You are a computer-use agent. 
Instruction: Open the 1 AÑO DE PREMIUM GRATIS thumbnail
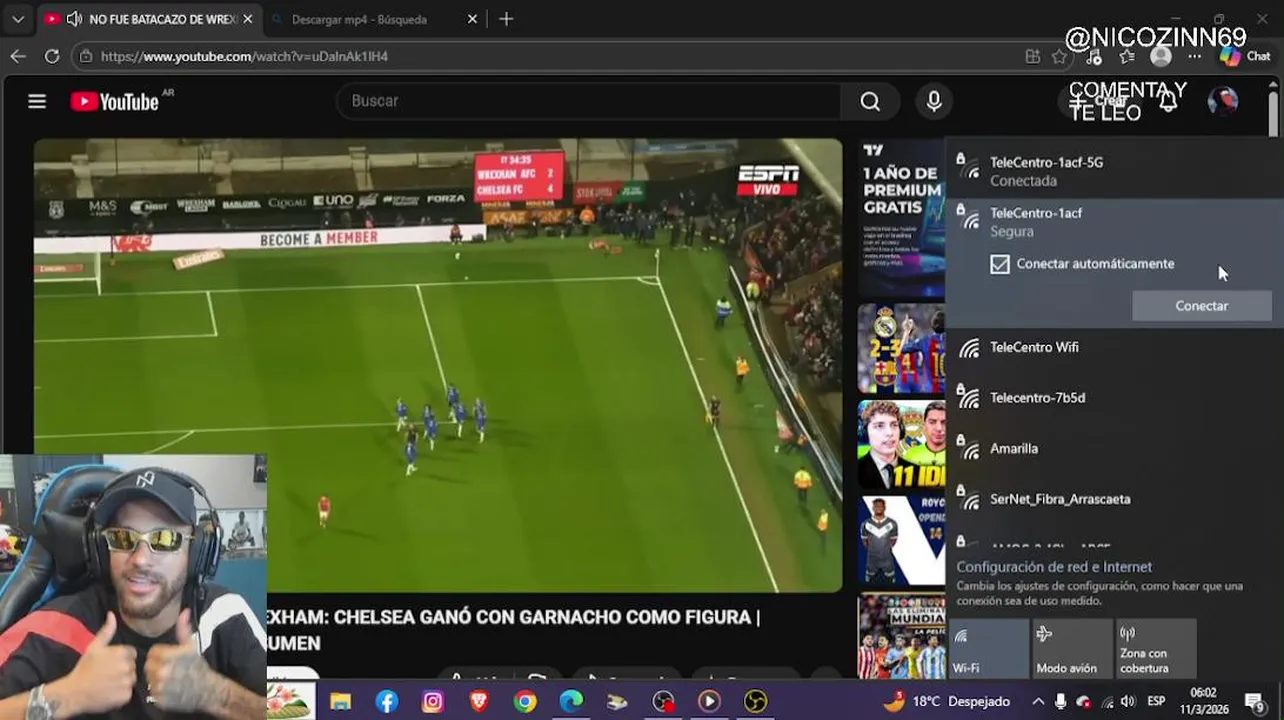coord(901,217)
